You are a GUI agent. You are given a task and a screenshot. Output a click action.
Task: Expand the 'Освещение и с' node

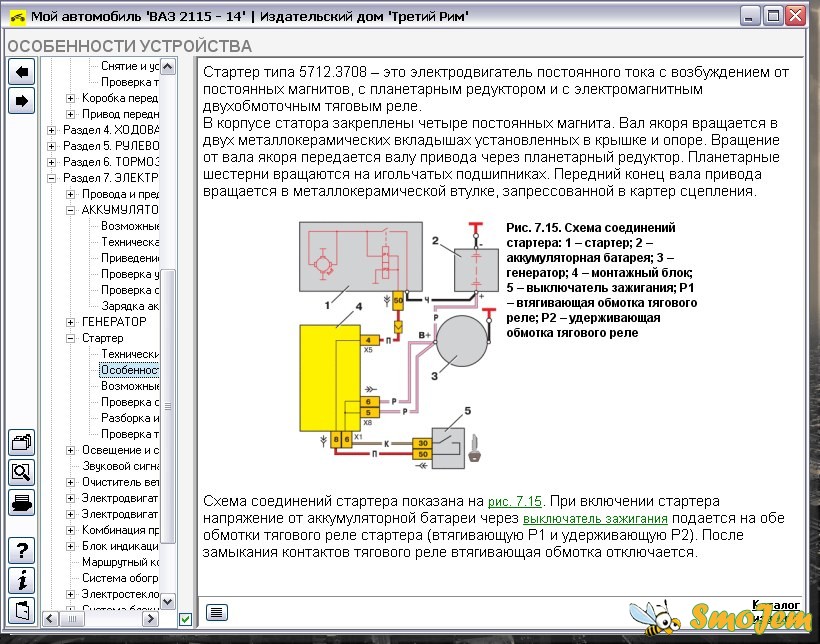point(71,450)
